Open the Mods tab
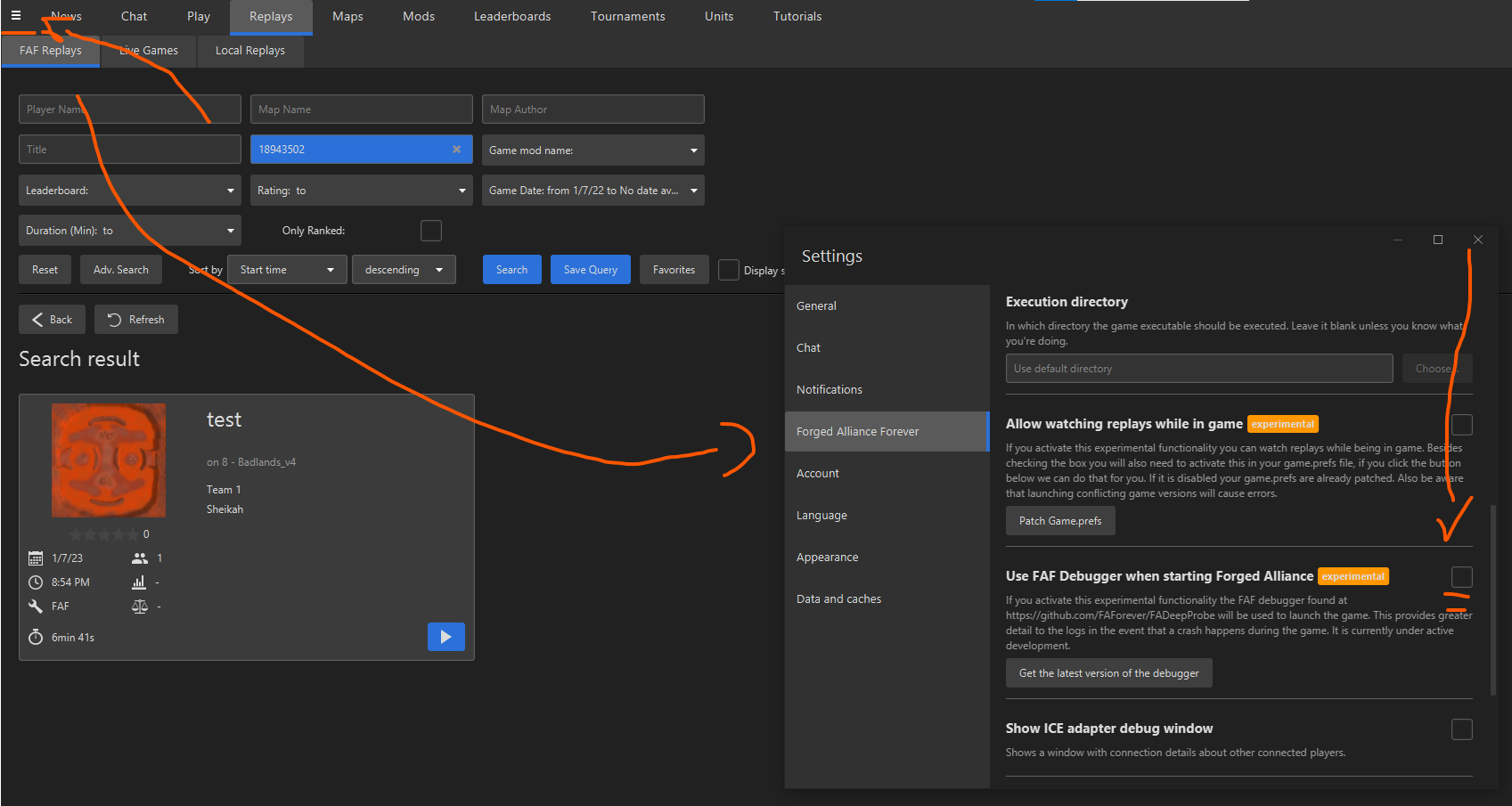 coord(419,16)
